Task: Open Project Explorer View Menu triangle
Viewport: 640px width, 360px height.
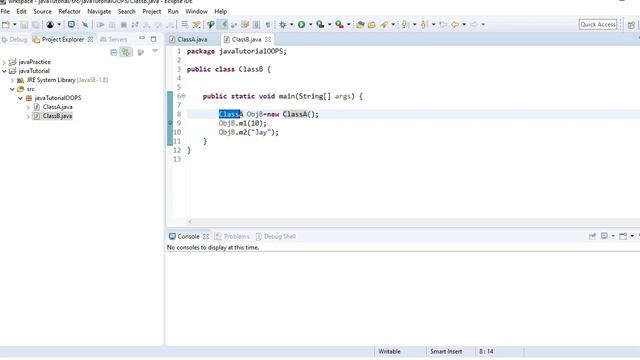Action: (155, 51)
